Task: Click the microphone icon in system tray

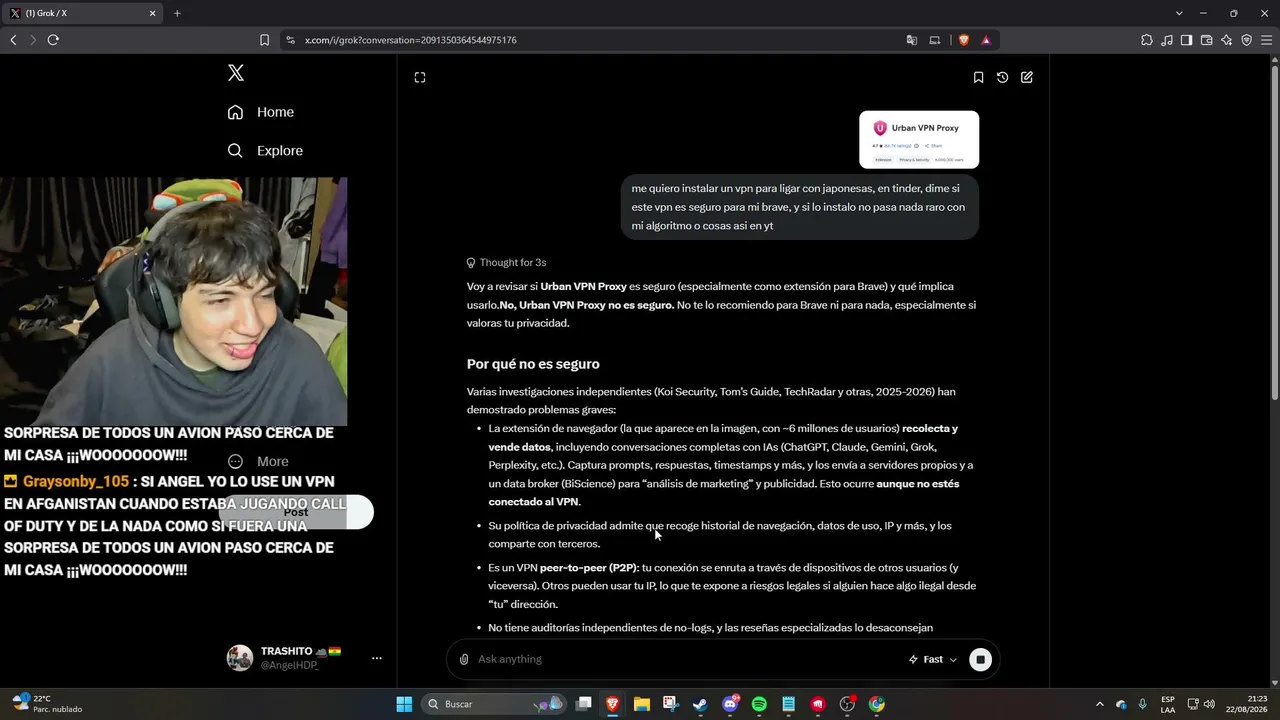Action: click(x=1142, y=704)
